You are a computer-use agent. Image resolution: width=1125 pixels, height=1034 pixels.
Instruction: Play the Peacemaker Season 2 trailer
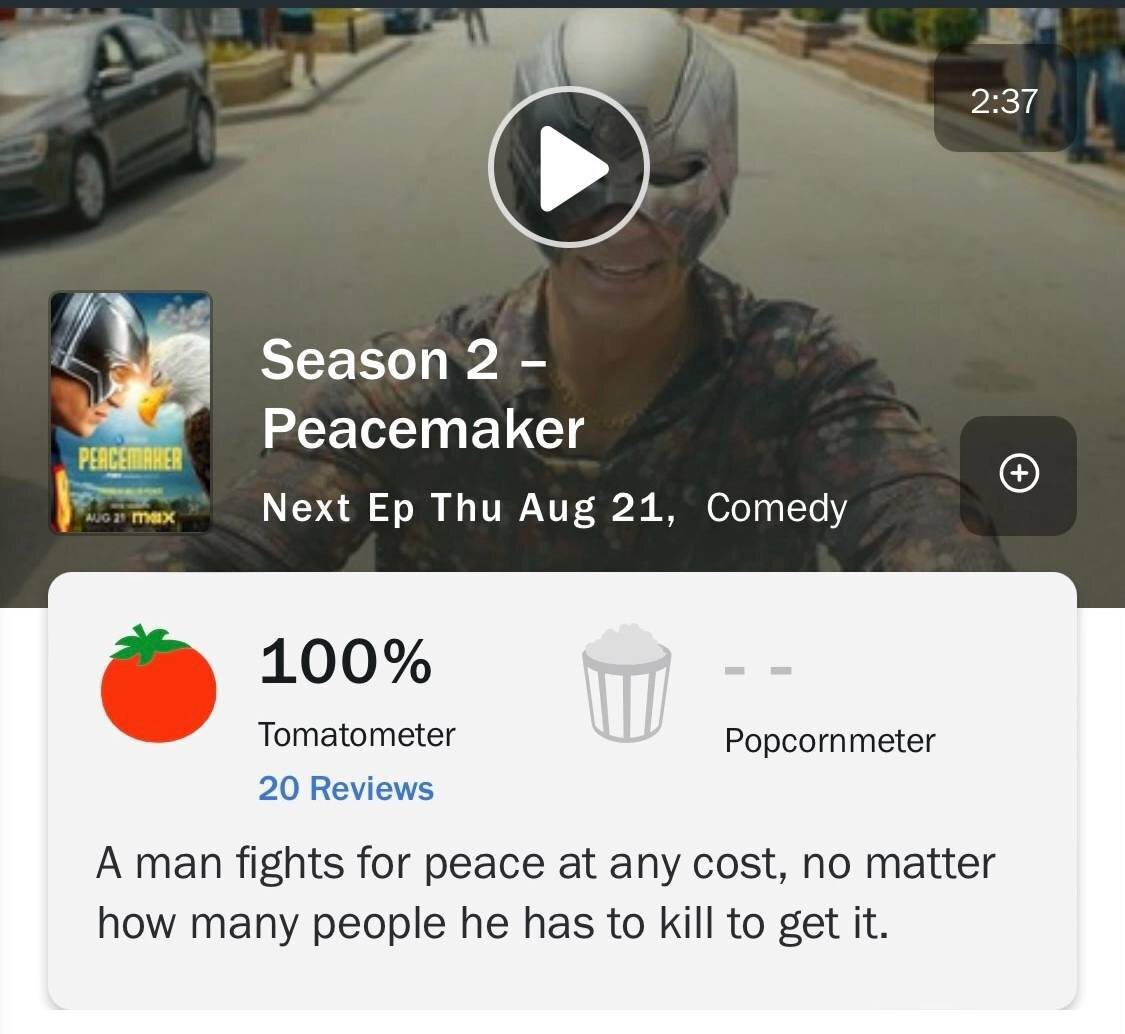[x=569, y=167]
